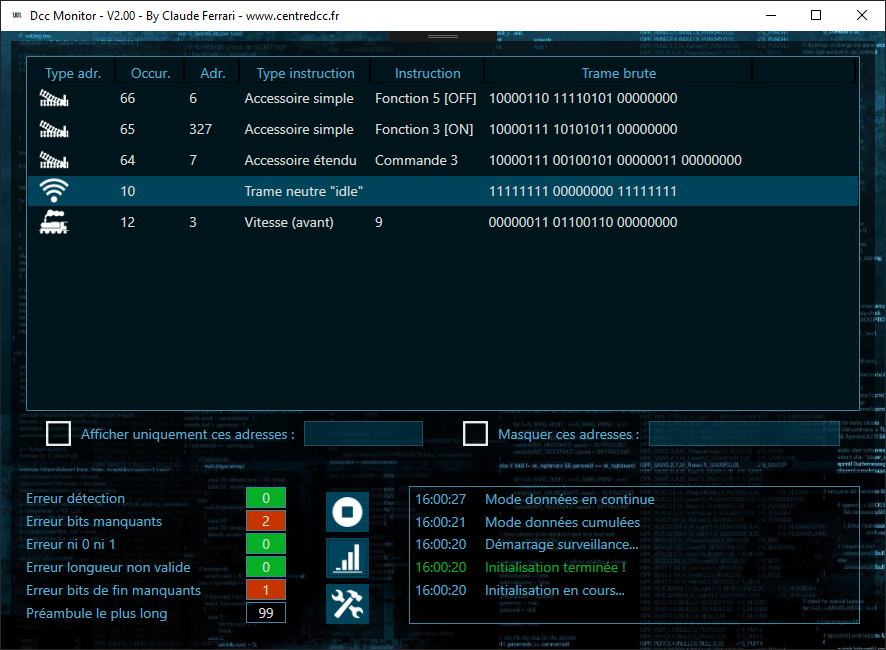Select the 'Vitesse (avant)' instruction type cell

(x=289, y=223)
